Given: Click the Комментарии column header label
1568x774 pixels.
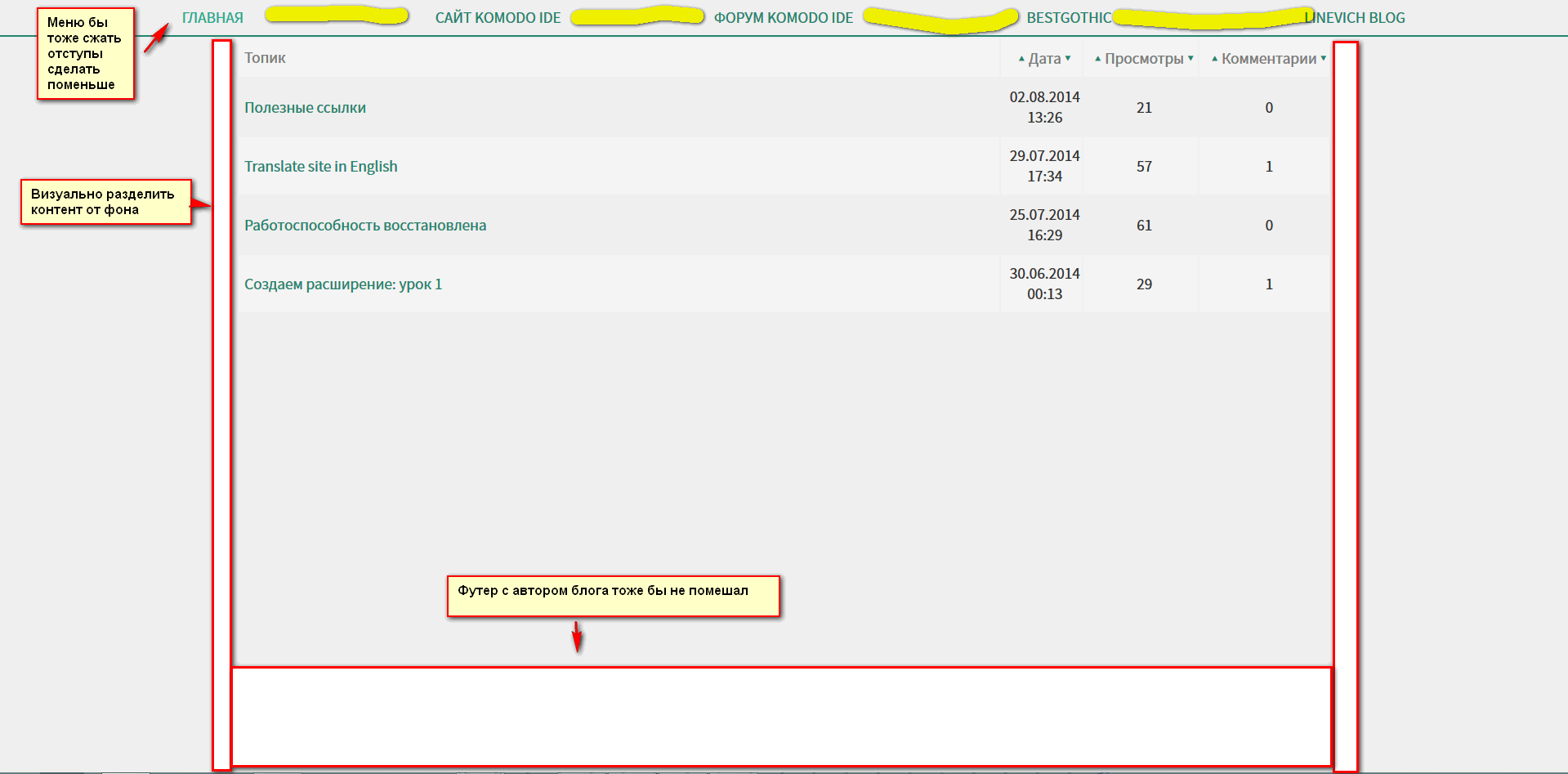Looking at the screenshot, I should [1269, 59].
